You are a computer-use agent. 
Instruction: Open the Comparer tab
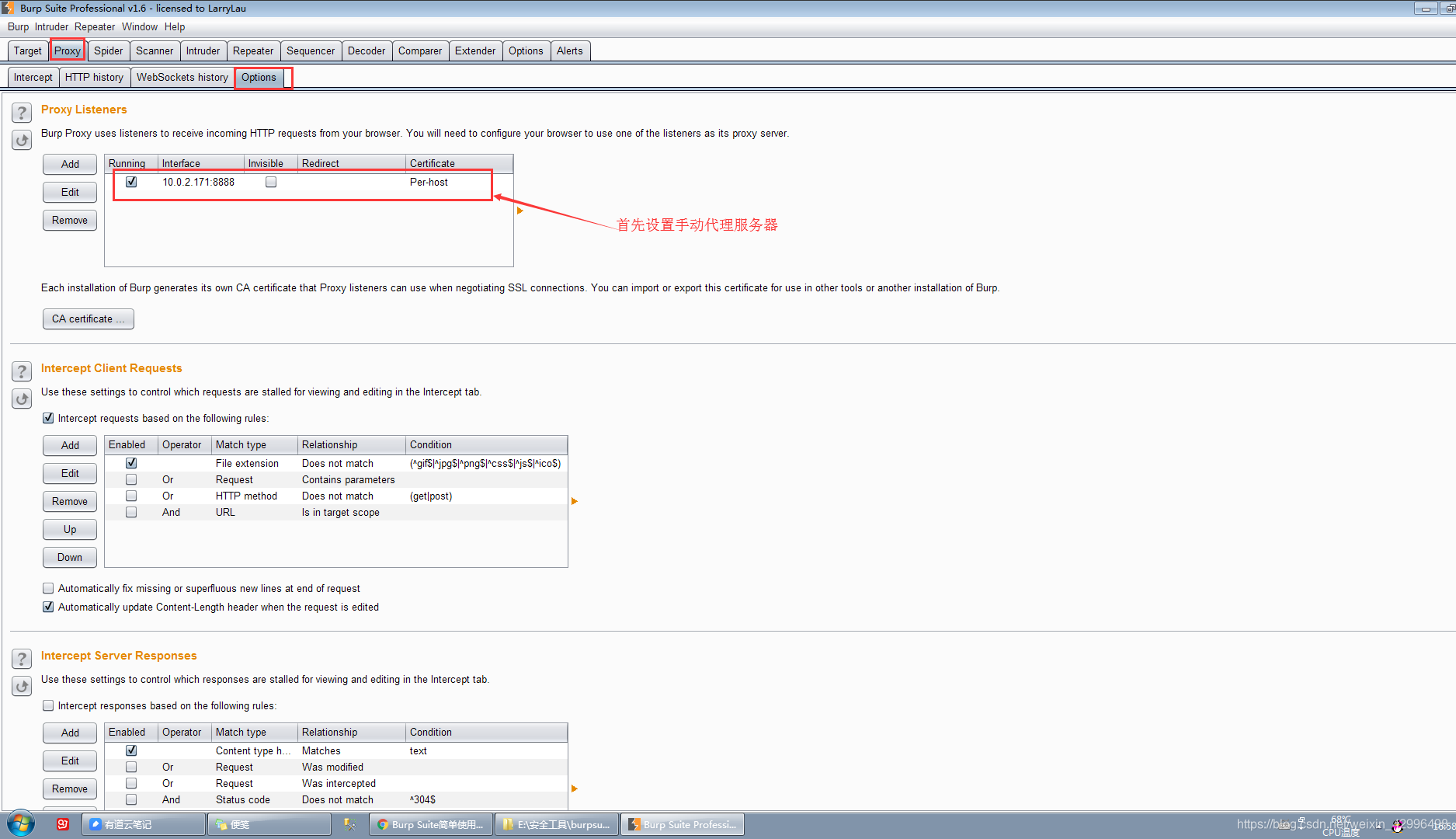pos(420,50)
